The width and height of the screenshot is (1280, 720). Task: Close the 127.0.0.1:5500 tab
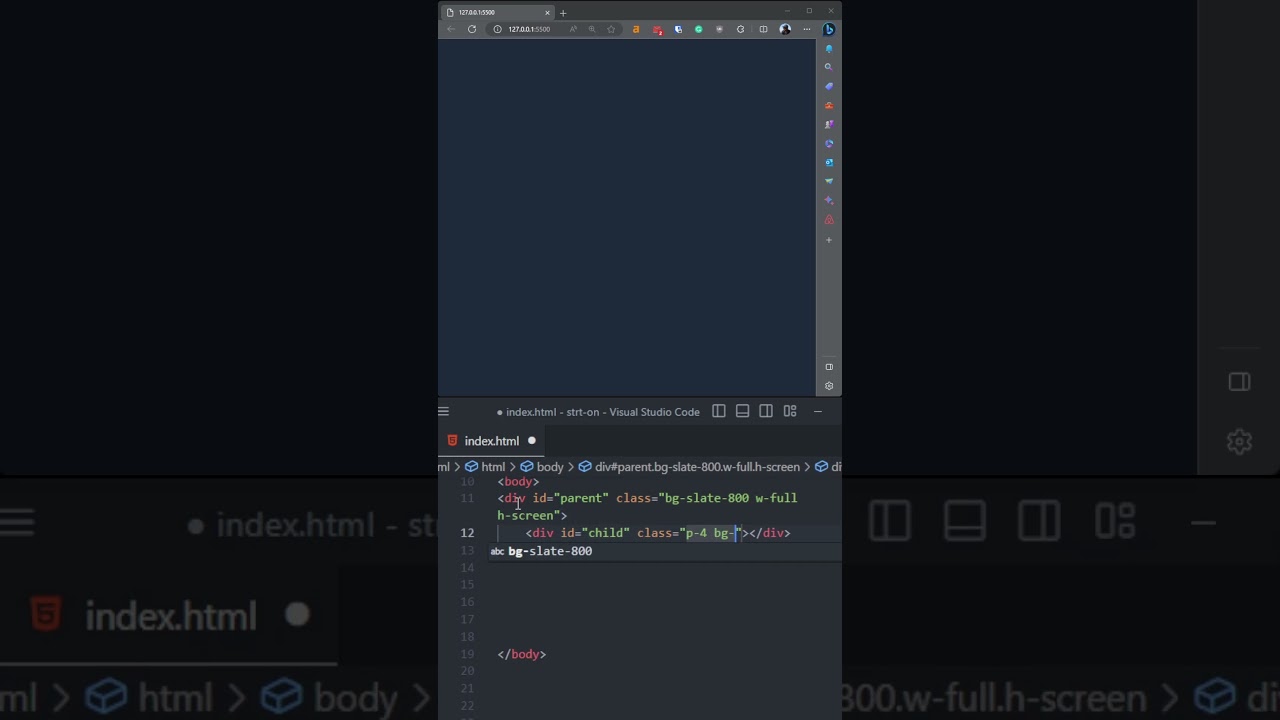547,12
